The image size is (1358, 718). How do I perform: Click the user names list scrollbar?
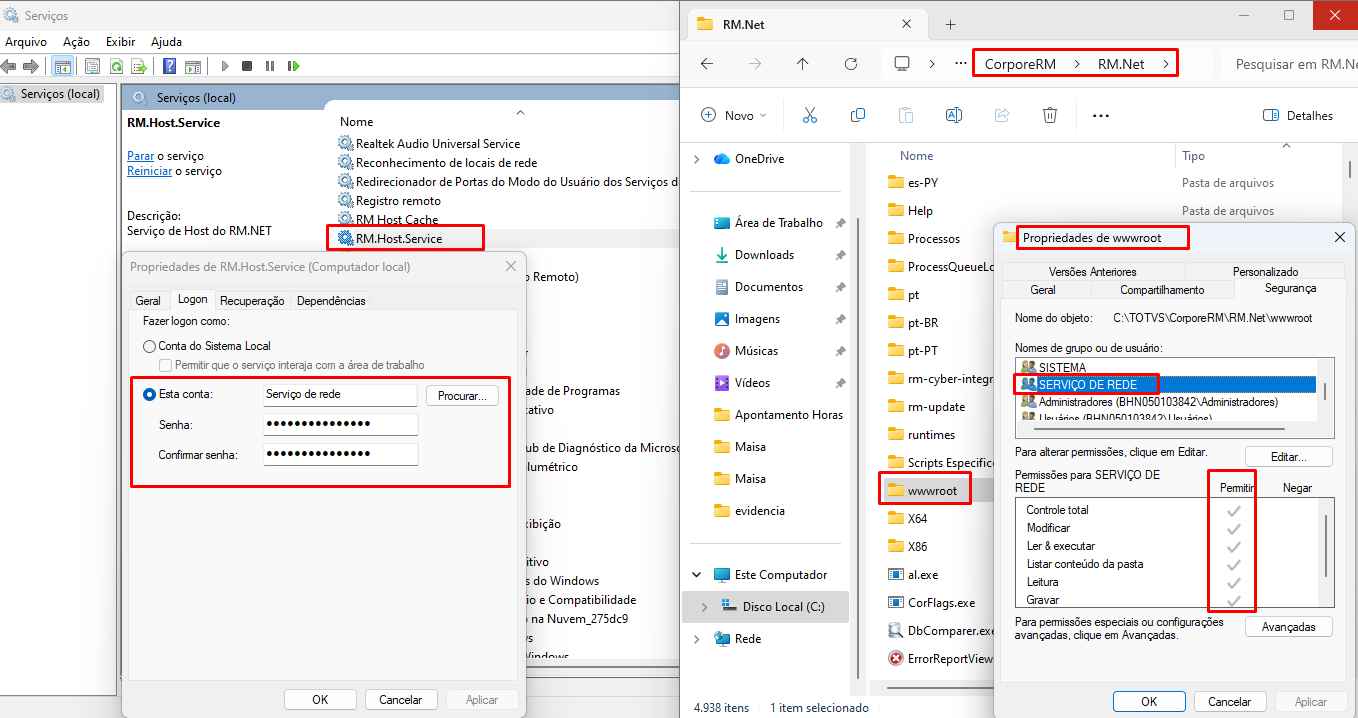click(x=1327, y=390)
